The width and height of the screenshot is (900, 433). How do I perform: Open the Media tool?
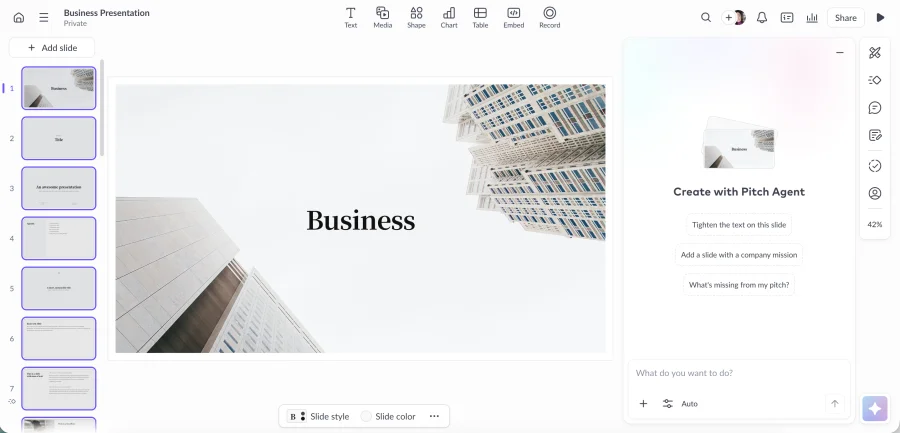coord(383,17)
